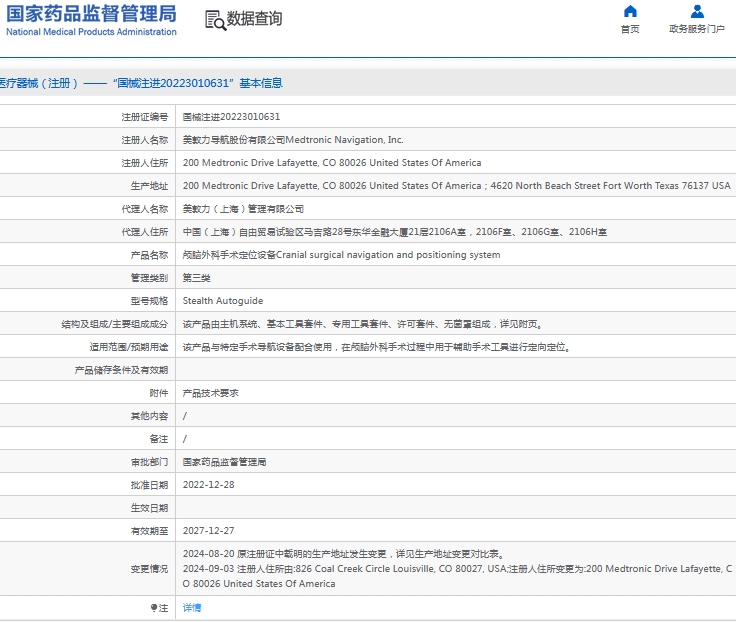736x622 pixels.
Task: Click the 批准日期 label
Action: click(x=149, y=485)
